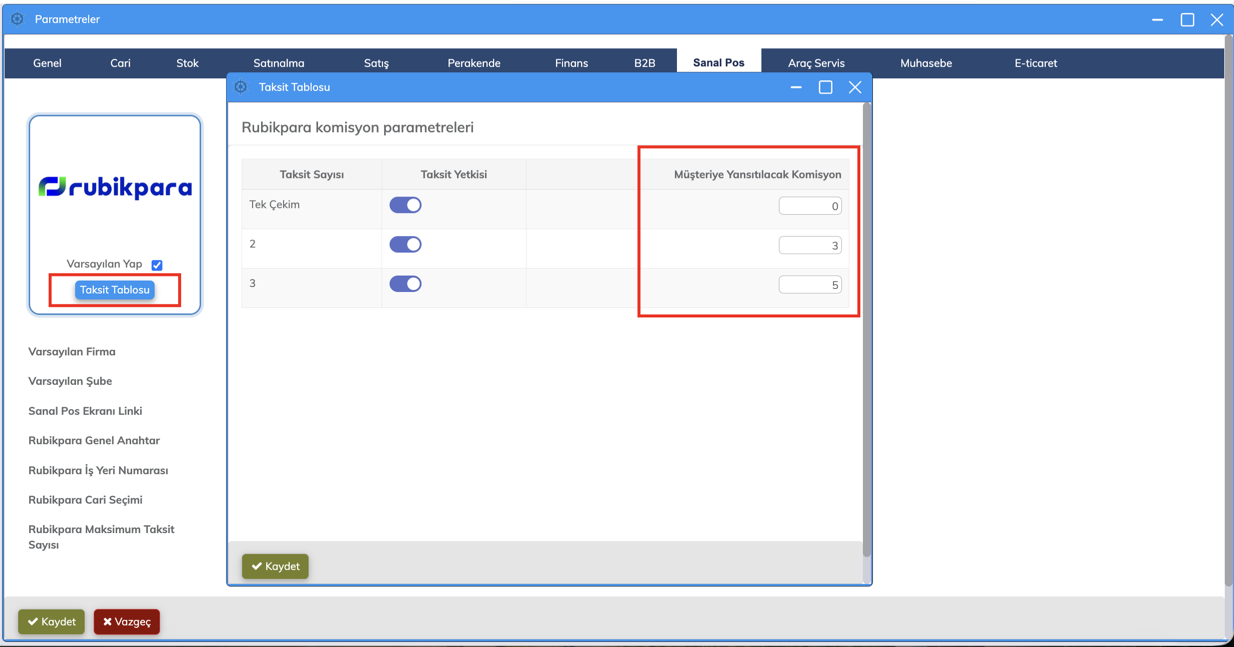The height and width of the screenshot is (647, 1234).
Task: Save the commission table with Kaydet
Action: coord(275,566)
